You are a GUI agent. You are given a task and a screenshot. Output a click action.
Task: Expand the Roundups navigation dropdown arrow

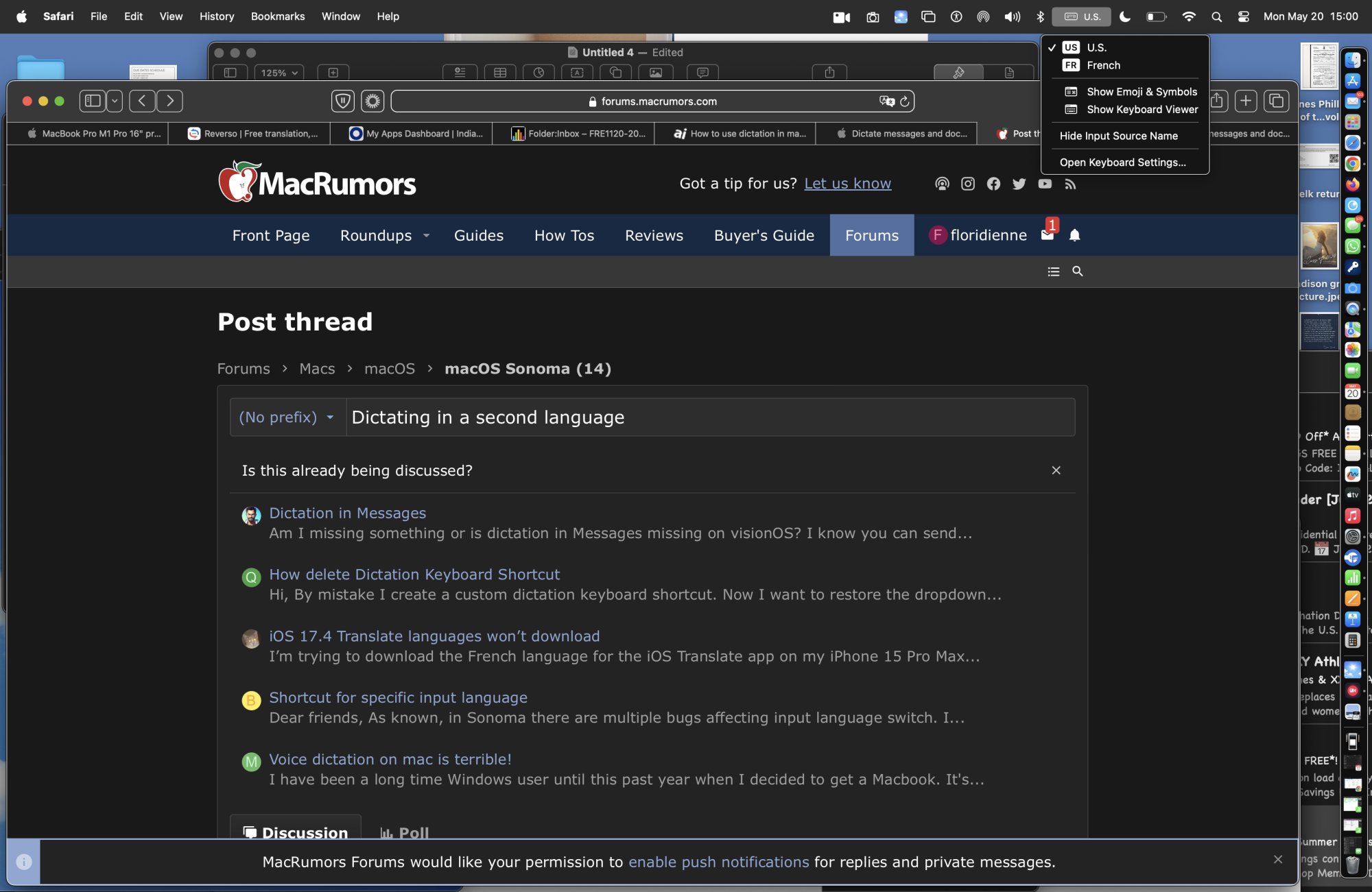(426, 236)
